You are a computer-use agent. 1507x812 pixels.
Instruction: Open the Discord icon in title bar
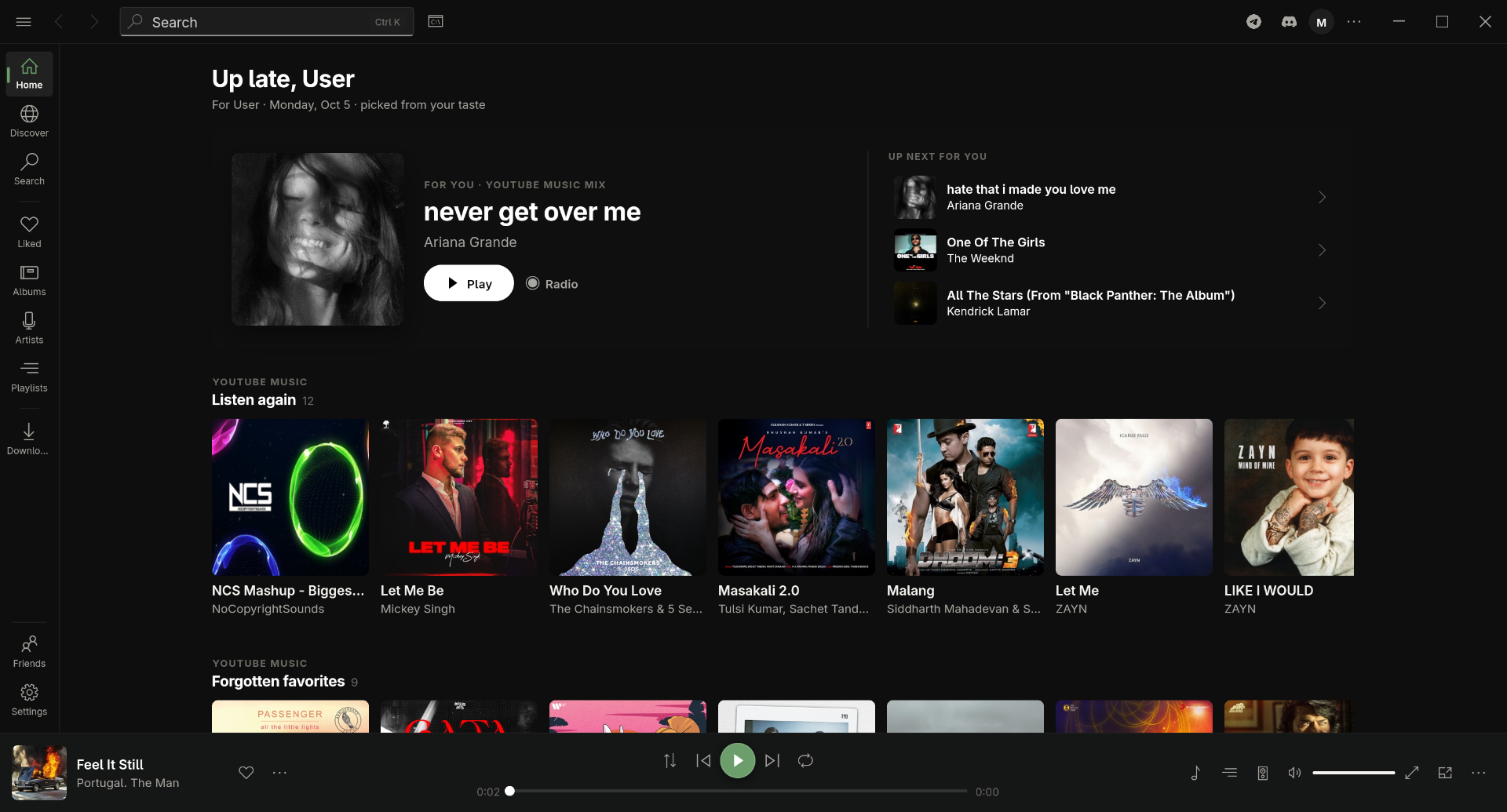pos(1289,22)
